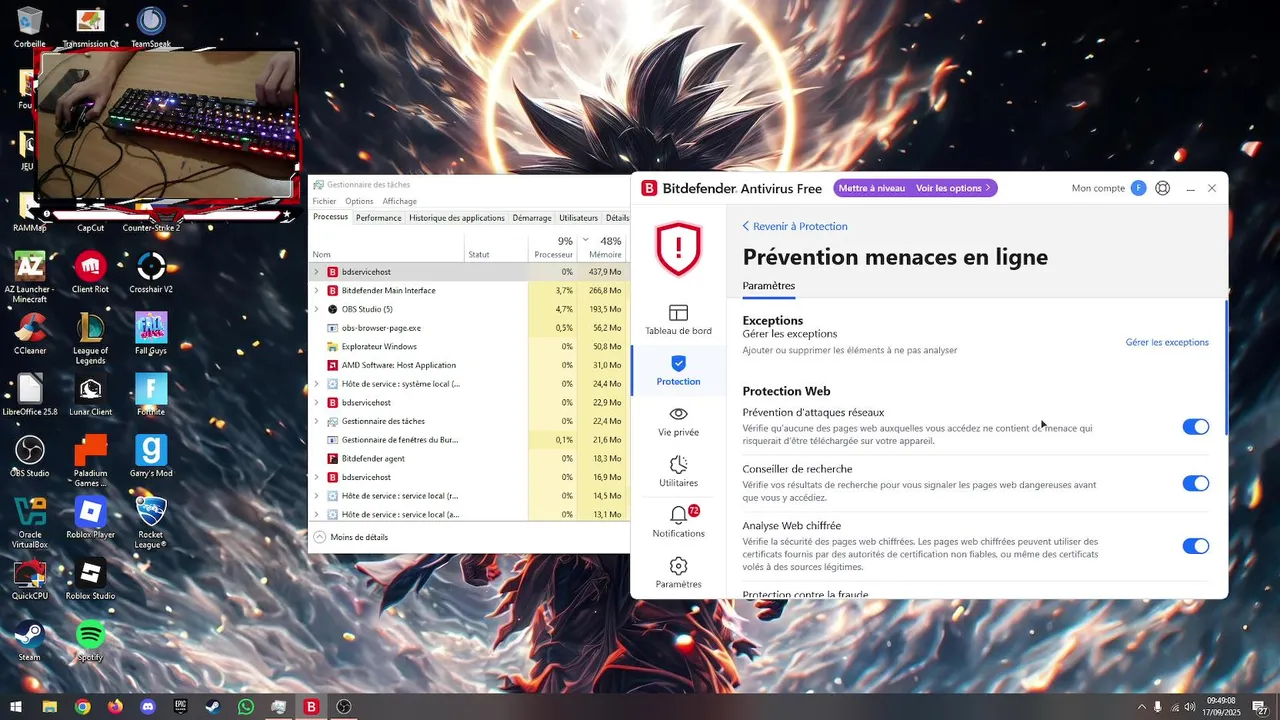Open the CCleaner desktop icon
This screenshot has height=720, width=1280.
click(30, 334)
